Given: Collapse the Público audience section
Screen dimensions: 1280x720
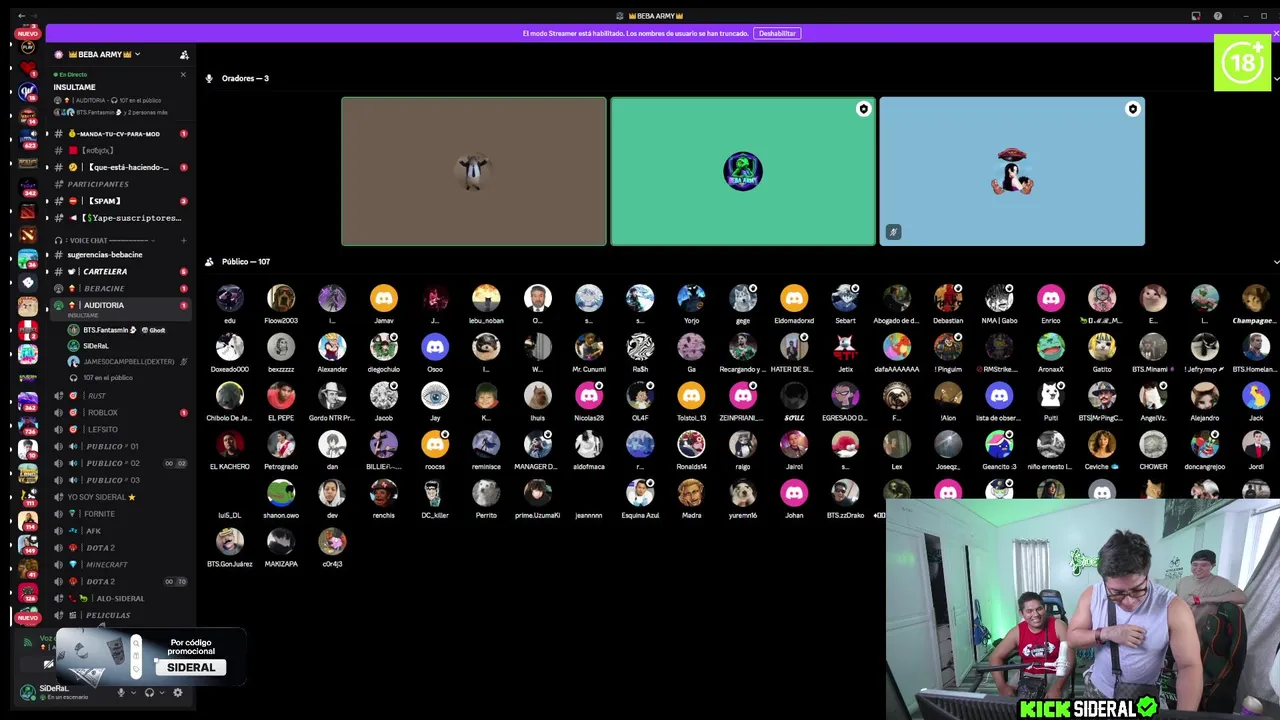Looking at the screenshot, I should click(x=1276, y=262).
